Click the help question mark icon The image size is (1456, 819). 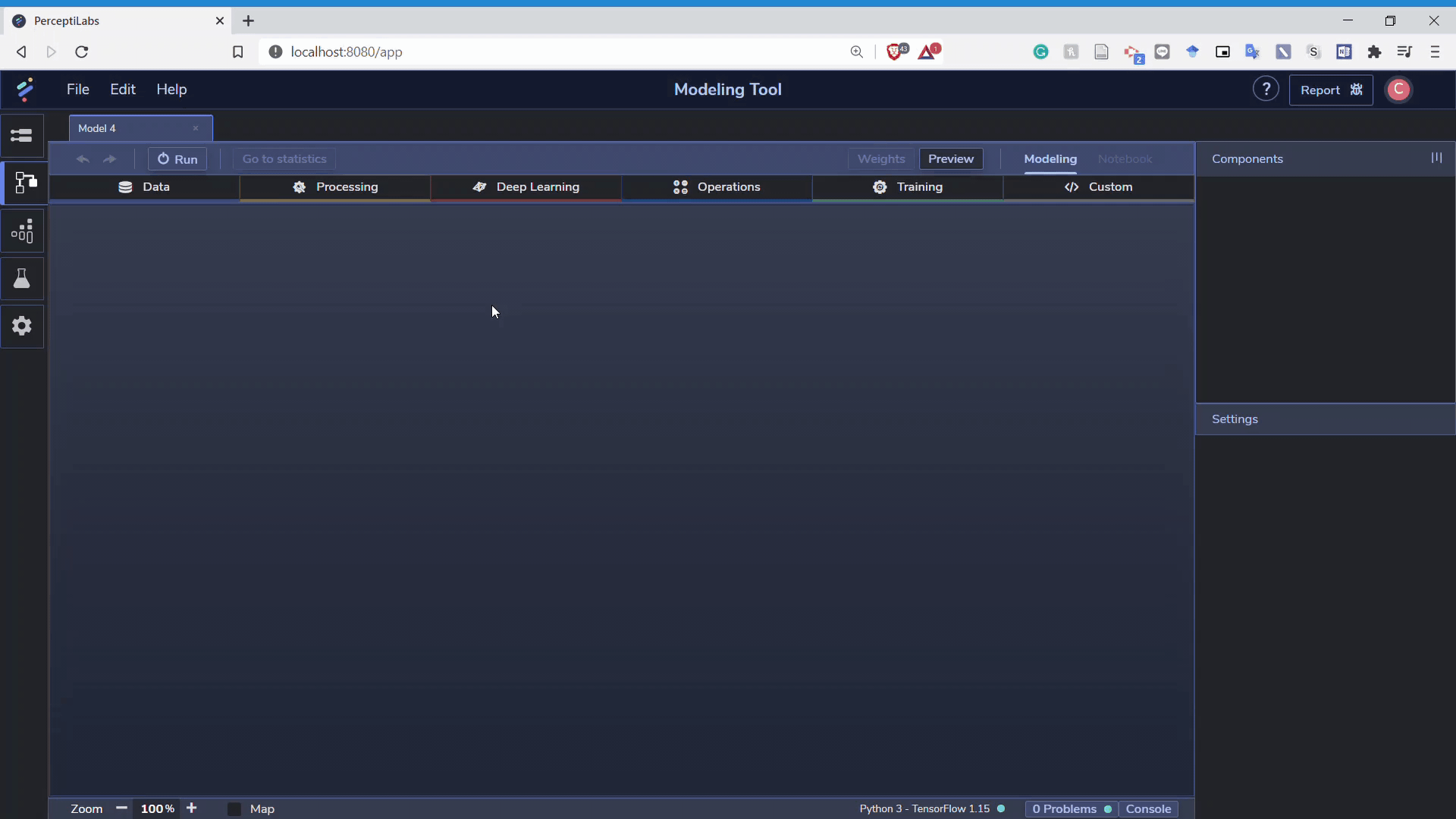[x=1265, y=89]
